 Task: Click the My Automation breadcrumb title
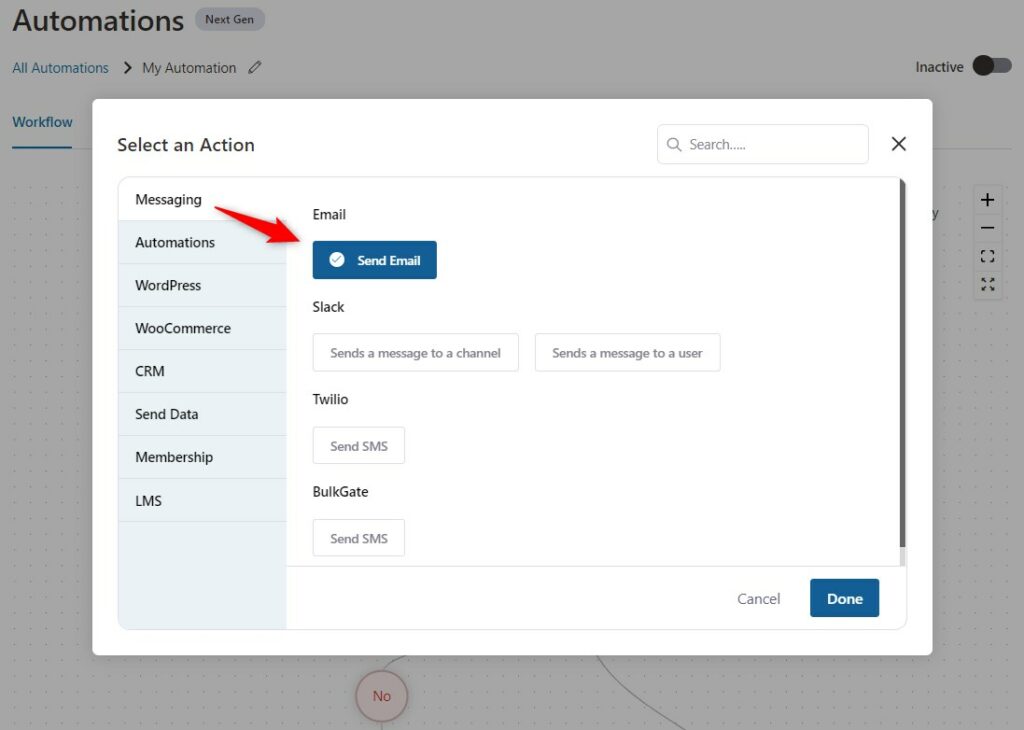coord(189,68)
